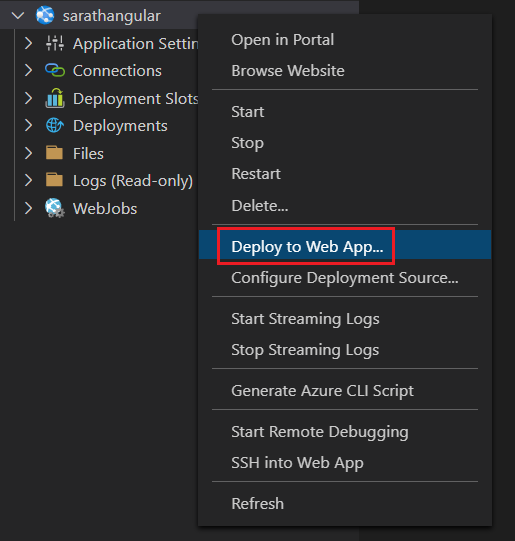515x541 pixels.
Task: Click the Deployment Slots chart icon
Action: click(55, 98)
